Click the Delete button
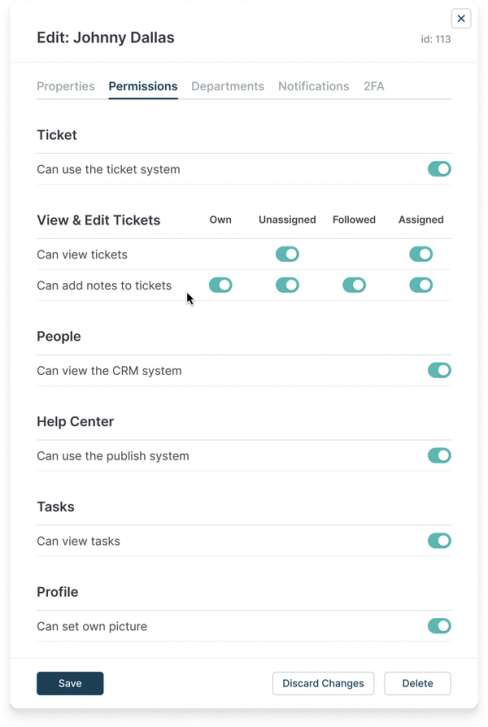 point(418,683)
